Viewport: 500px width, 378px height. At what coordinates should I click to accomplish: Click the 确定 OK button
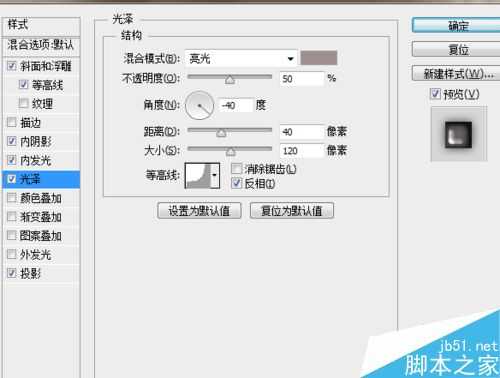coord(456,25)
